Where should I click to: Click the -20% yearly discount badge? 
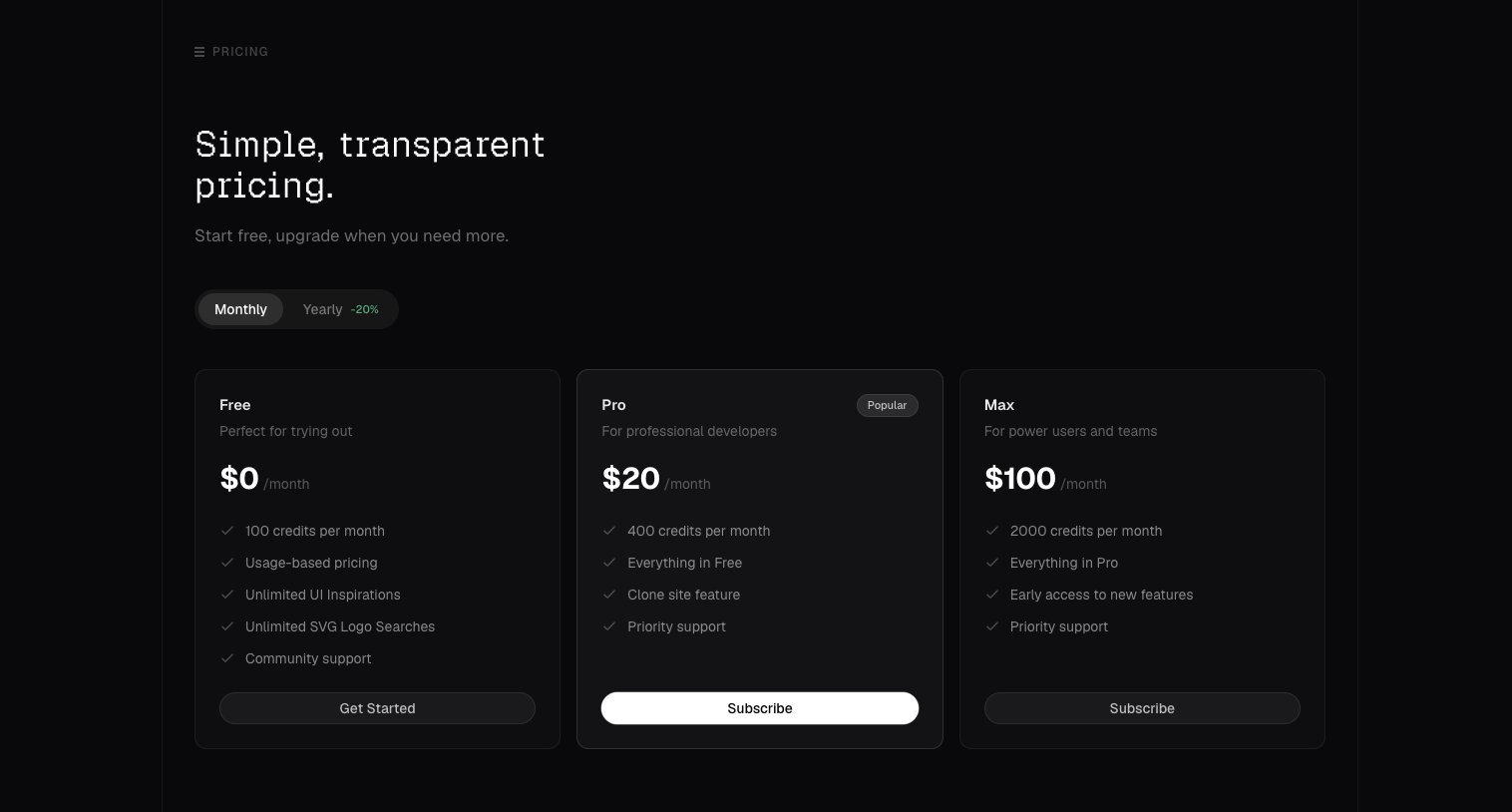365,309
